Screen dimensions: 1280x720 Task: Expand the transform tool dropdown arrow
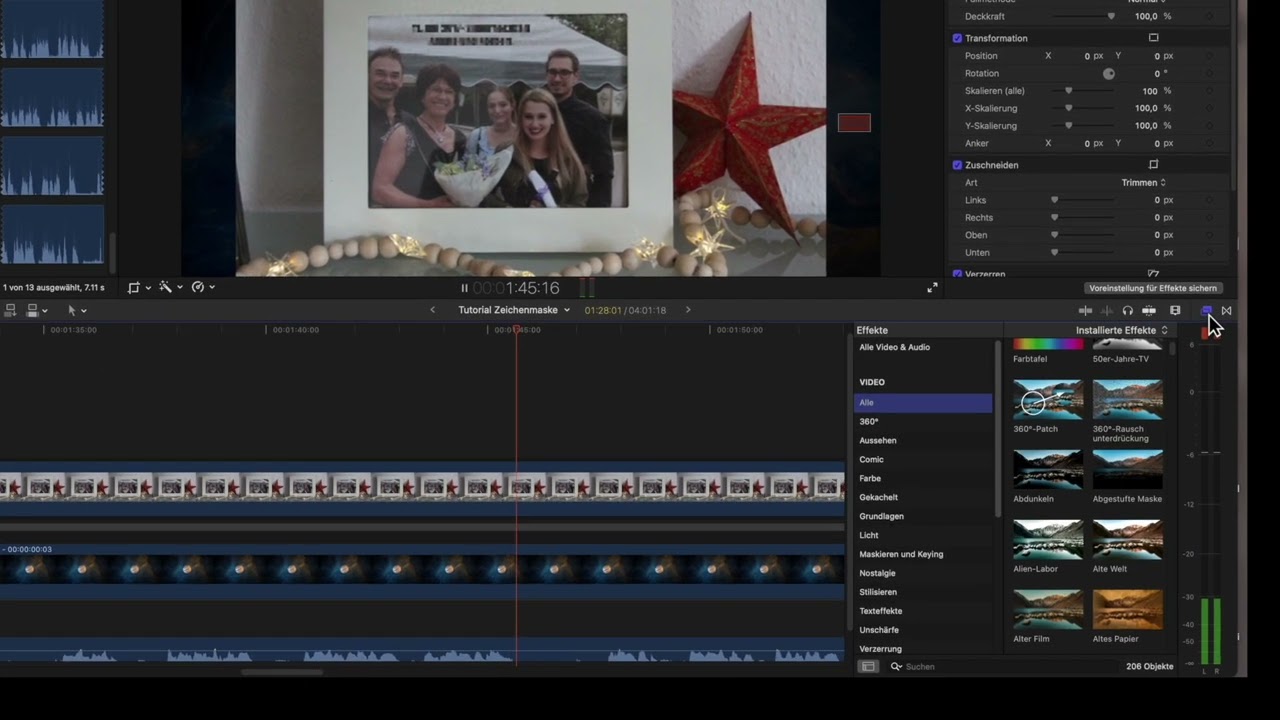(148, 288)
